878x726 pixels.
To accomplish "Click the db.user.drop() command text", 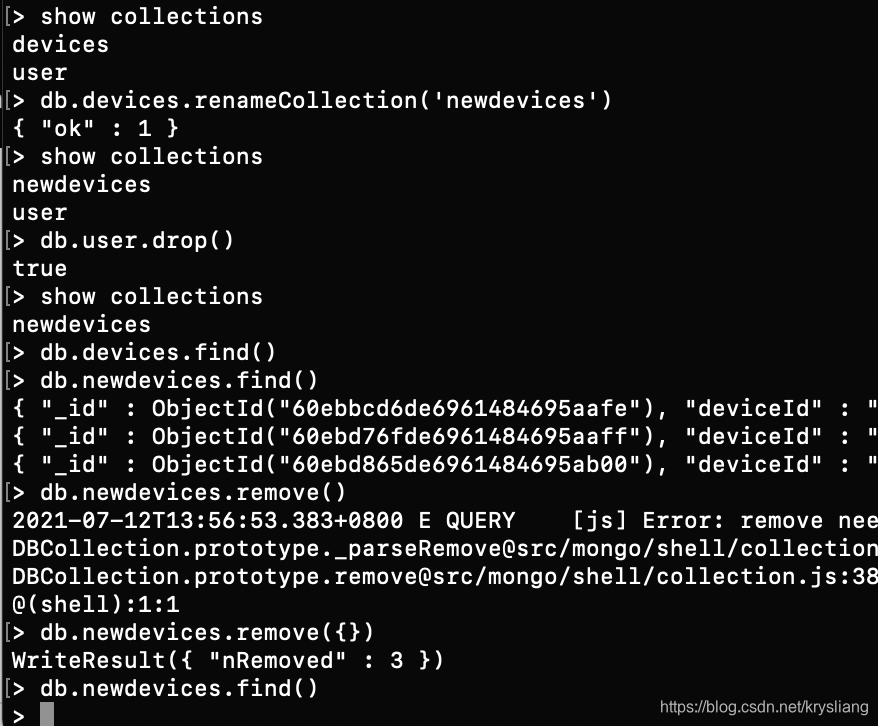I will [137, 241].
